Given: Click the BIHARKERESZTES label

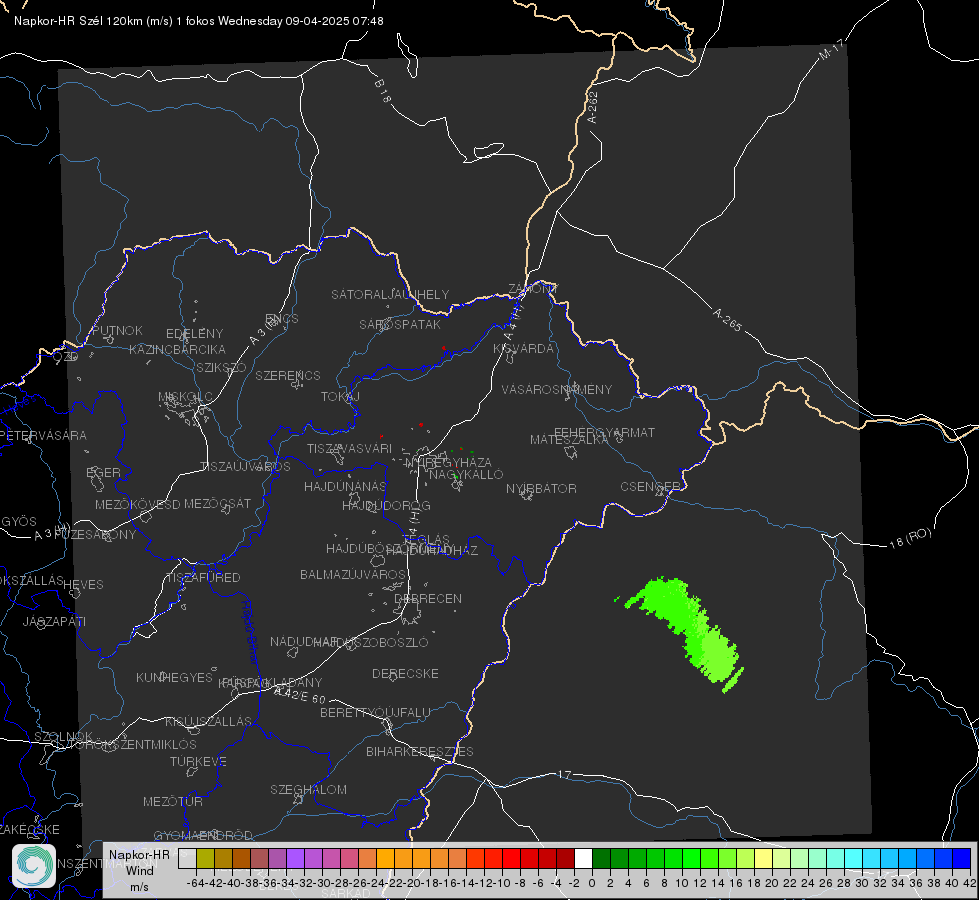Looking at the screenshot, I should (420, 751).
